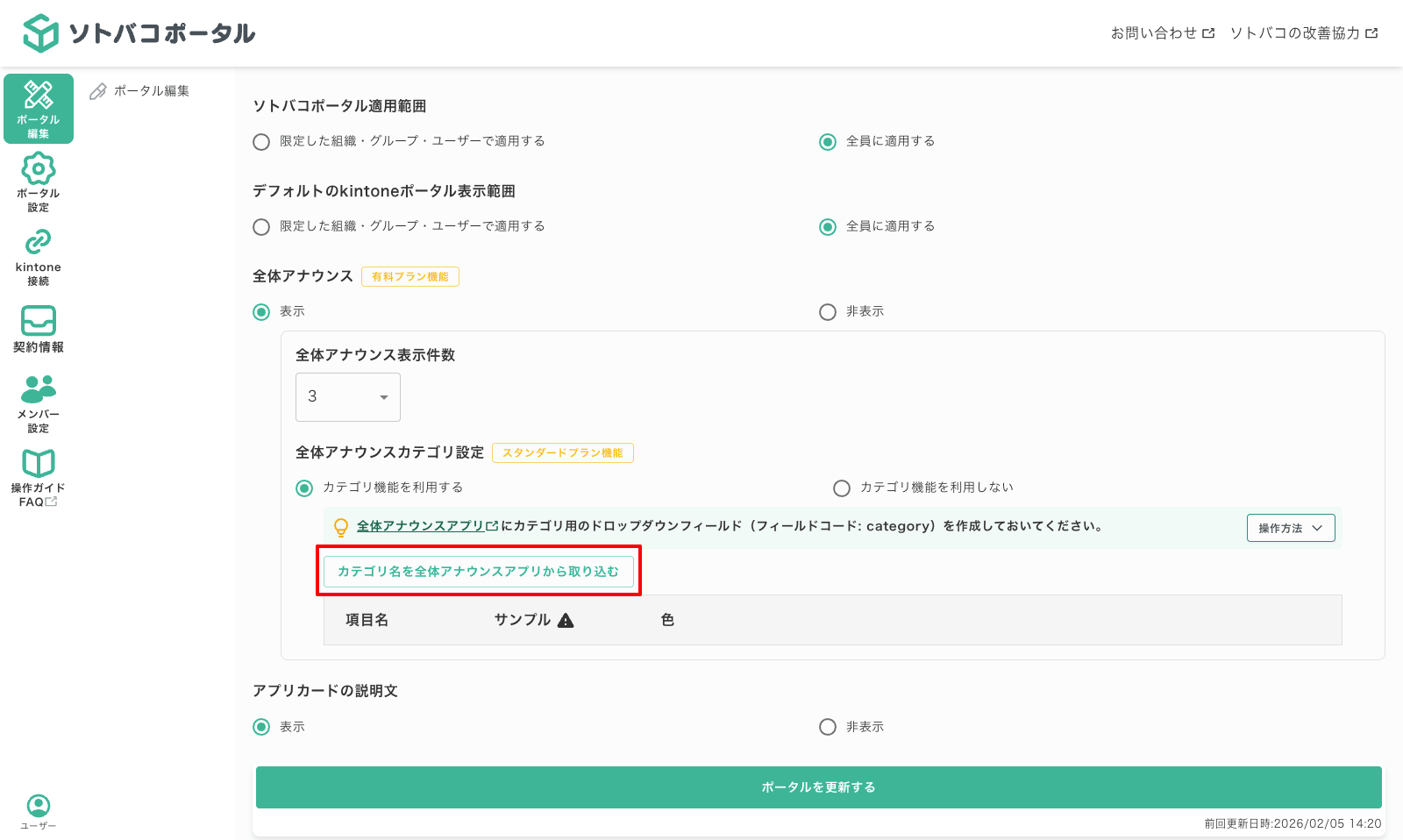Viewport: 1403px width, 840px height.
Task: Select the kintone接続 link icon
Action: 38,255
